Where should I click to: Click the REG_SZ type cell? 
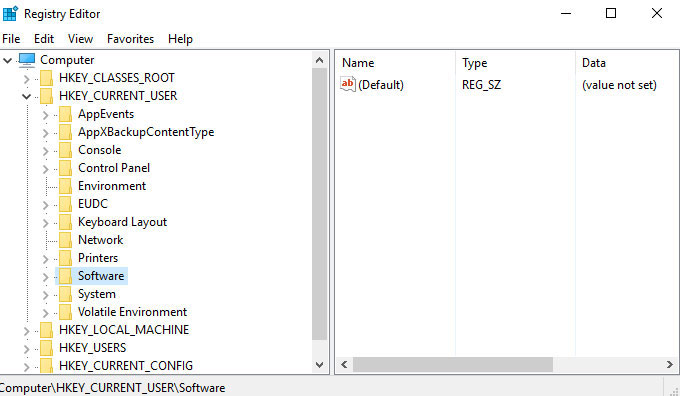click(x=481, y=85)
